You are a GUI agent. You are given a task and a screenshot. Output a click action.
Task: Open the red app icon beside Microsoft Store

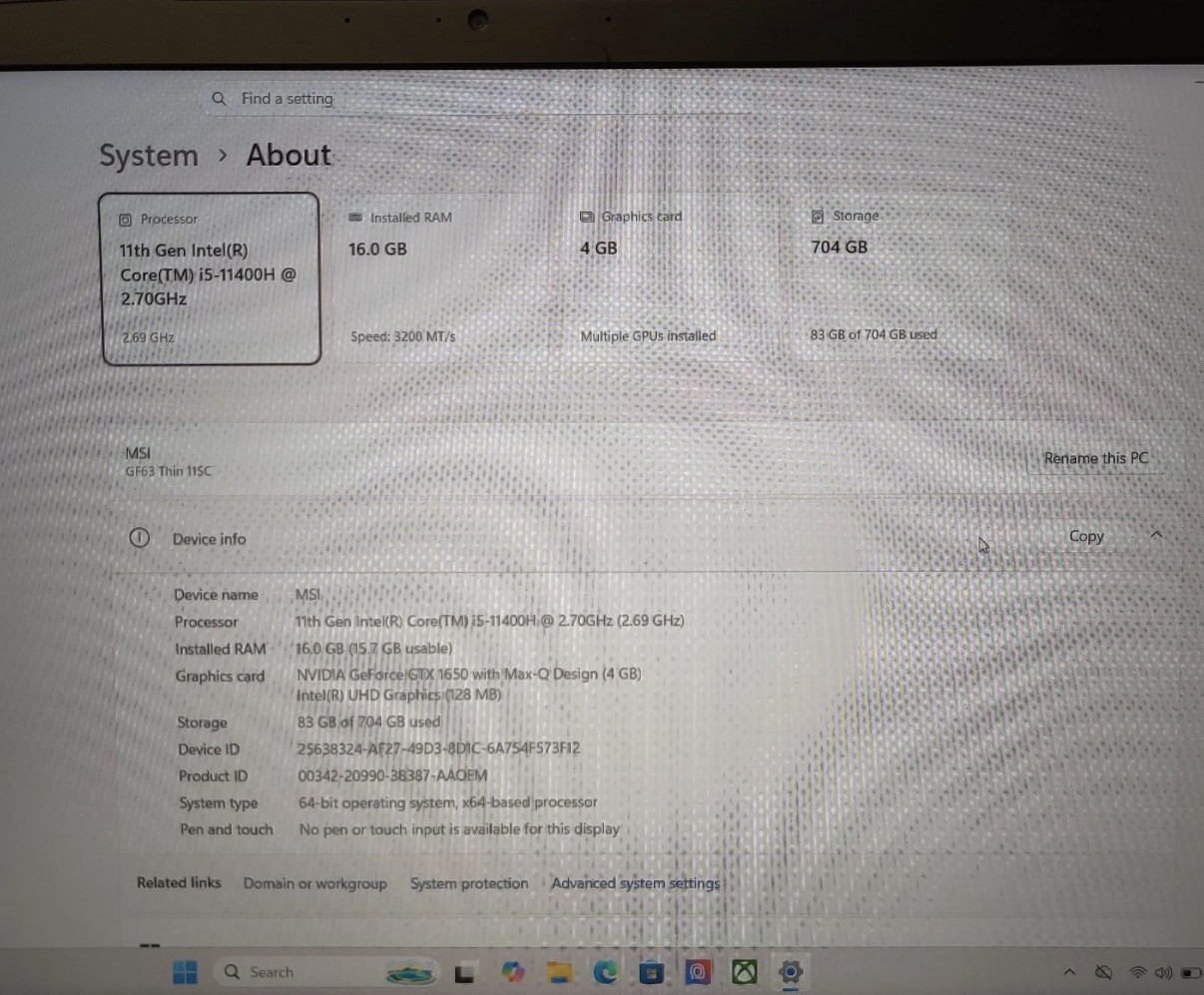click(698, 972)
